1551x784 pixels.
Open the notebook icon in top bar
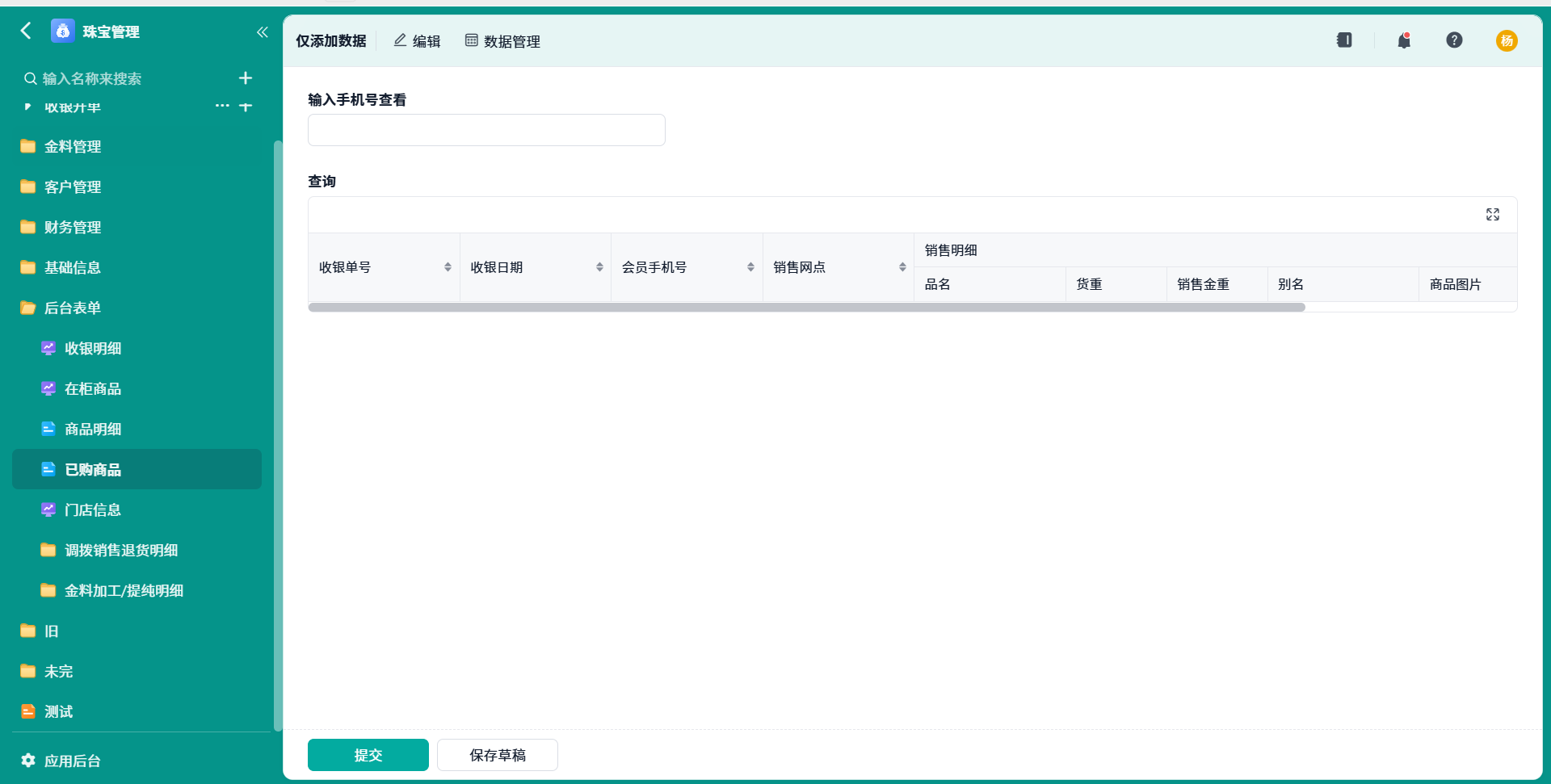pyautogui.click(x=1344, y=40)
